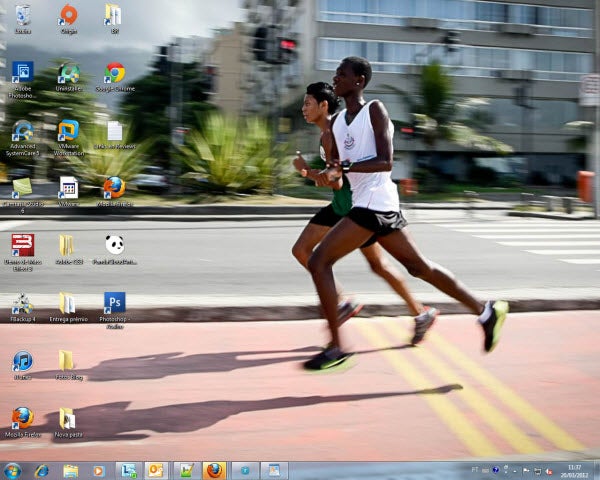Open the Origin desktop shortcut
The image size is (600, 480).
68,15
